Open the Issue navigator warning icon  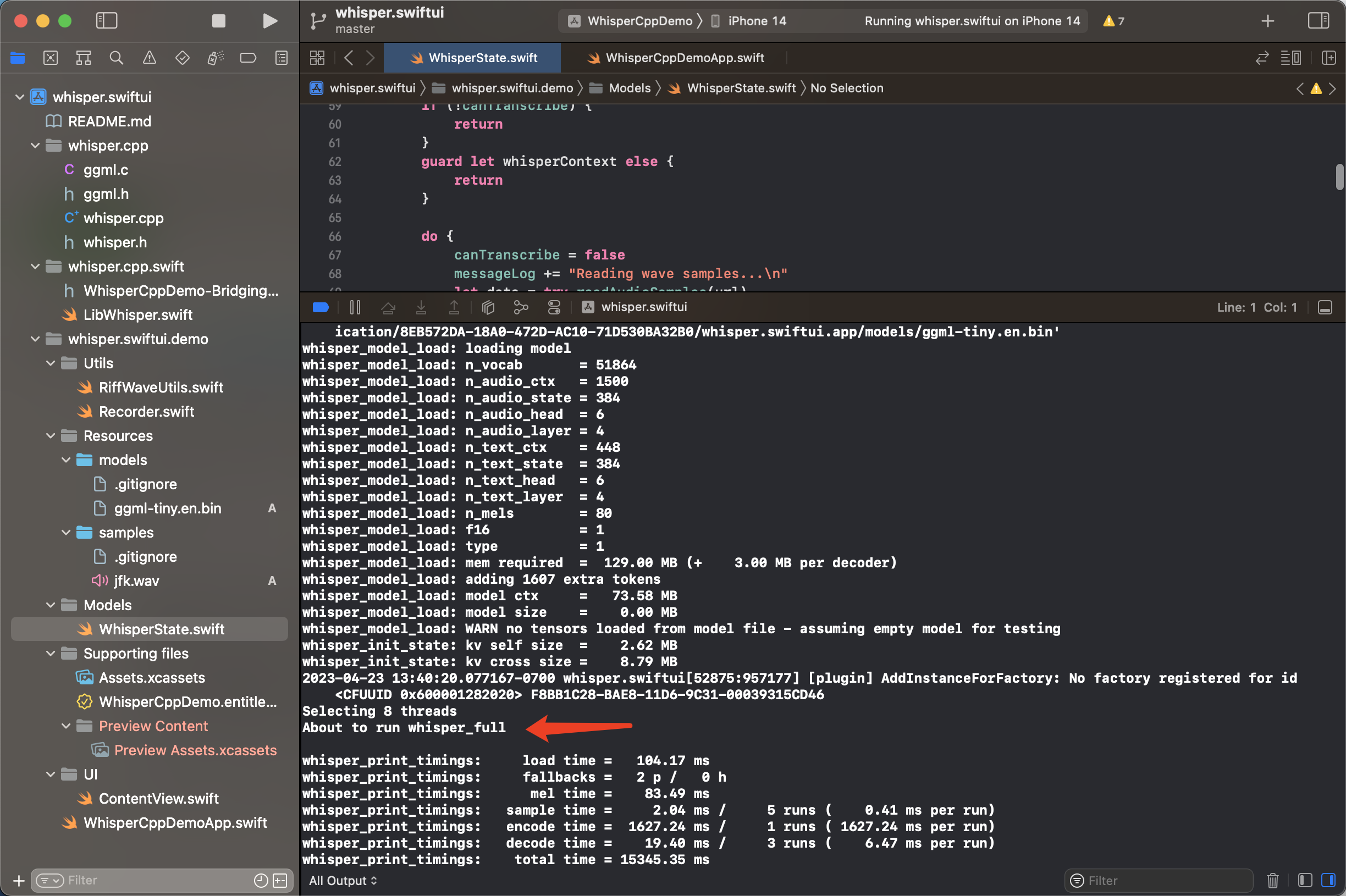click(x=149, y=58)
